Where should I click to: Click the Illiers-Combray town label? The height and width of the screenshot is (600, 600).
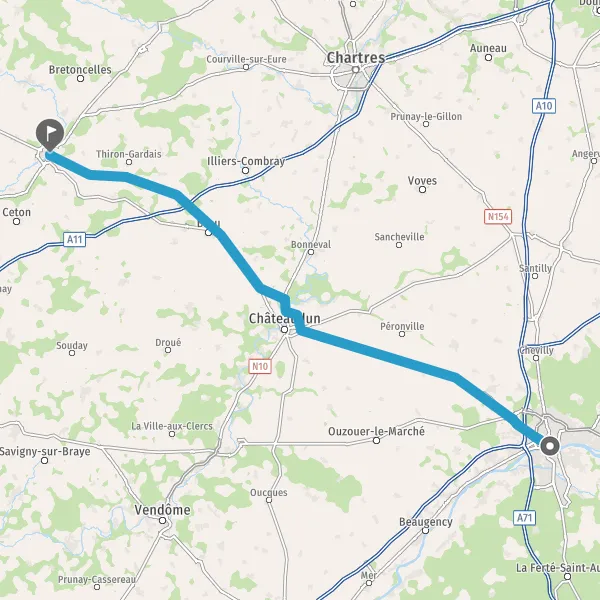pos(246,161)
